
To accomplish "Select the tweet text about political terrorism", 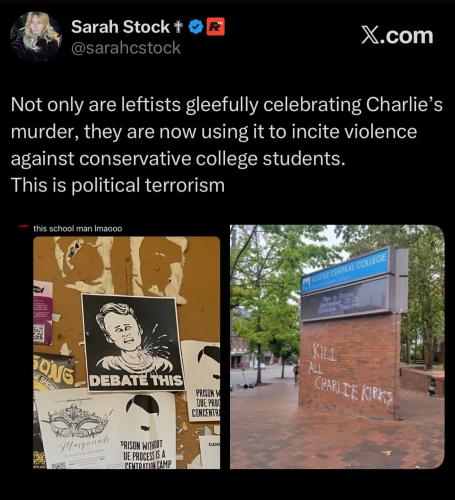I will (227, 145).
